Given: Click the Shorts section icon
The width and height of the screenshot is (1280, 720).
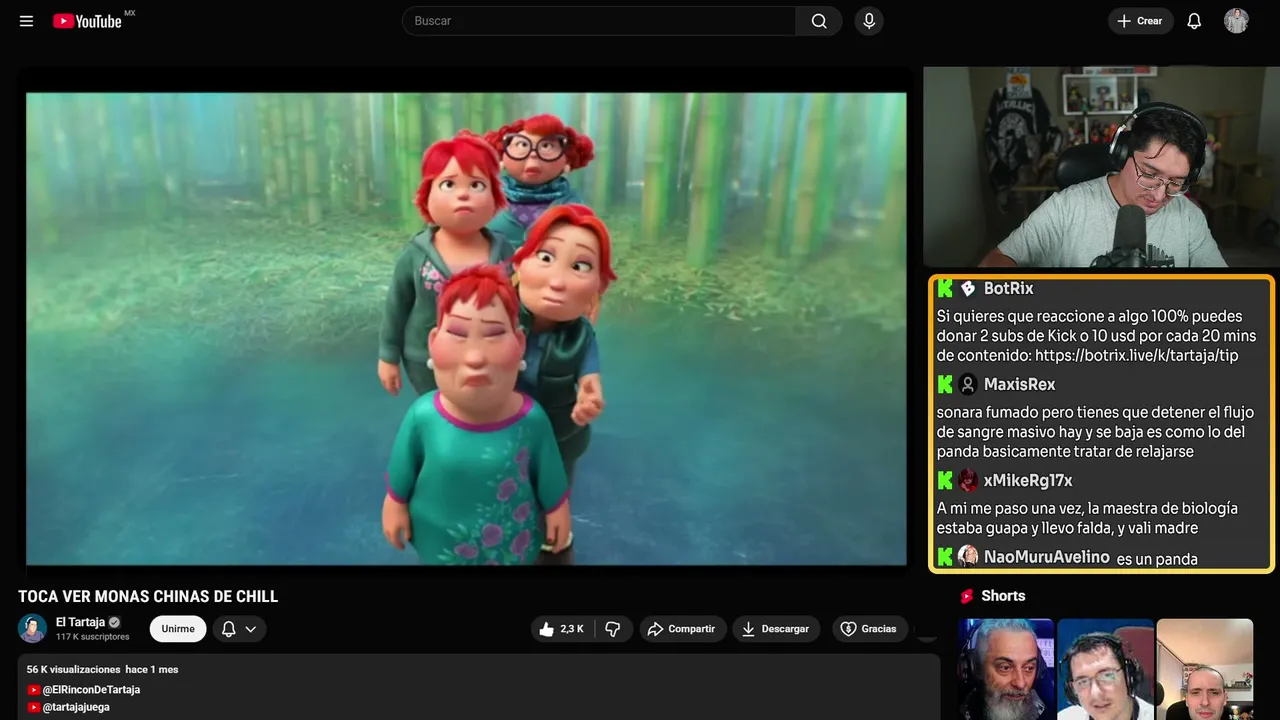Looking at the screenshot, I should coord(967,596).
